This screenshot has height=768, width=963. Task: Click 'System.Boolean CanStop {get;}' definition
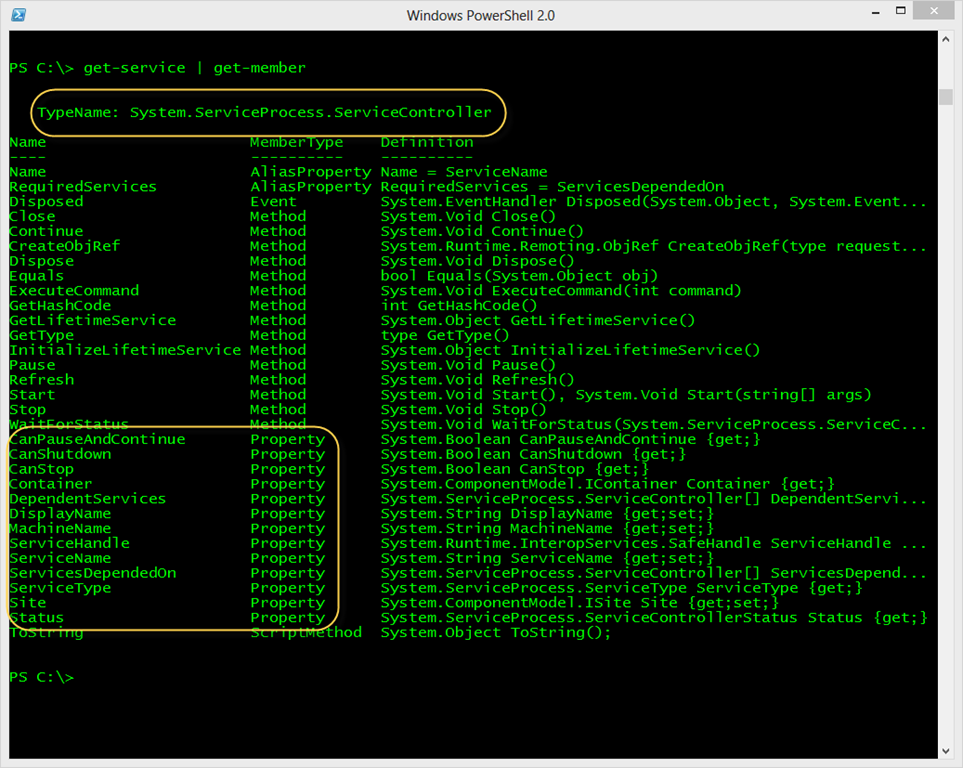[x=515, y=469]
